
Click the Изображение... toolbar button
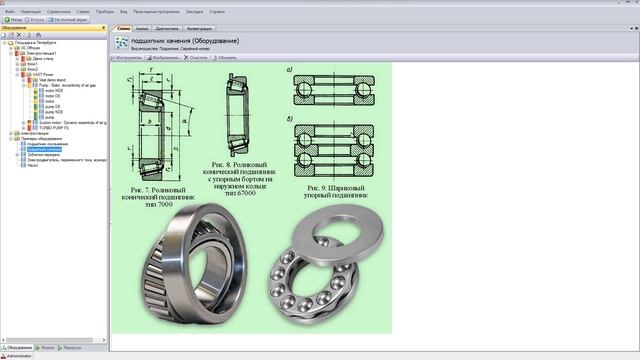point(164,58)
